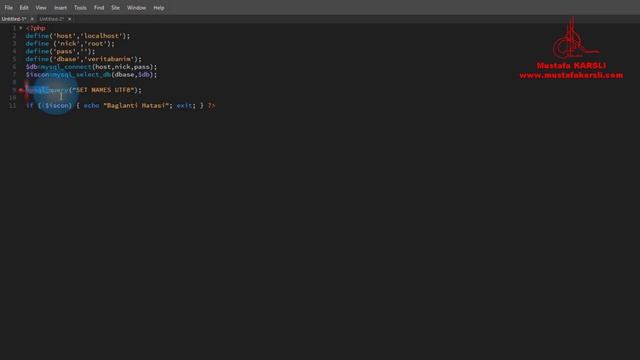This screenshot has height=360, width=640.
Task: Open the View menu
Action: click(41, 8)
